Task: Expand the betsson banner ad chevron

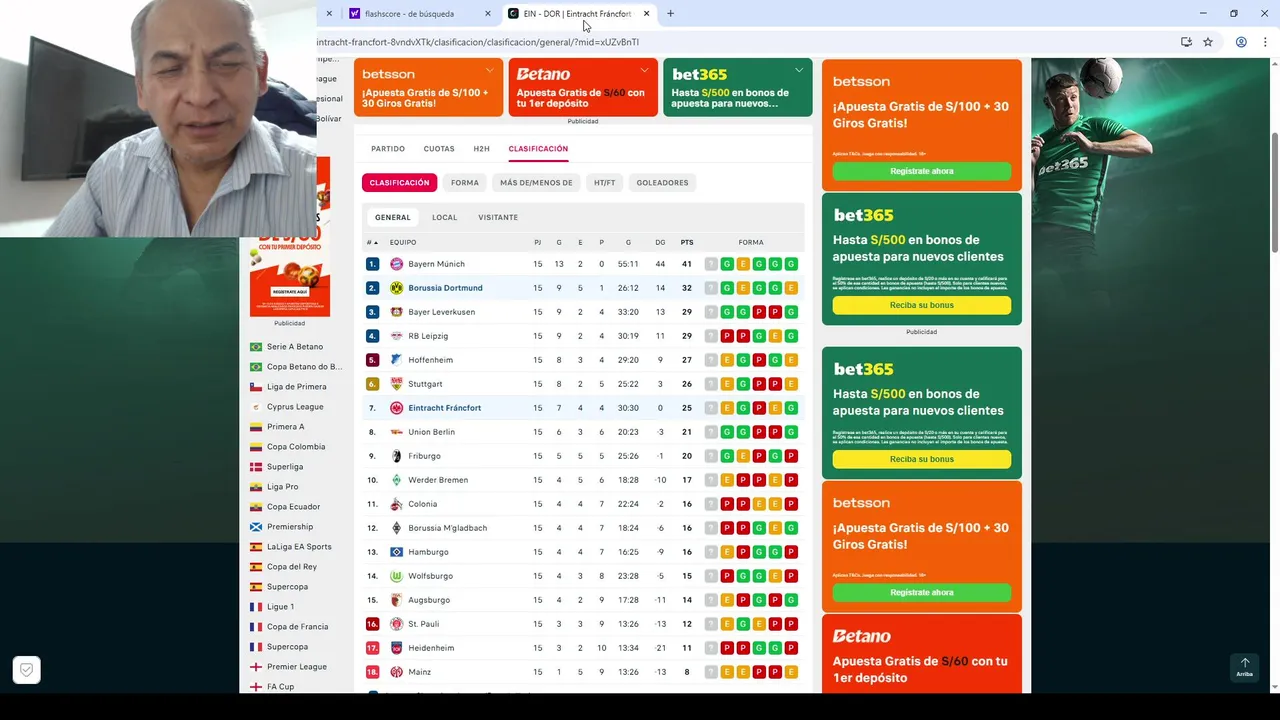Action: tap(490, 71)
